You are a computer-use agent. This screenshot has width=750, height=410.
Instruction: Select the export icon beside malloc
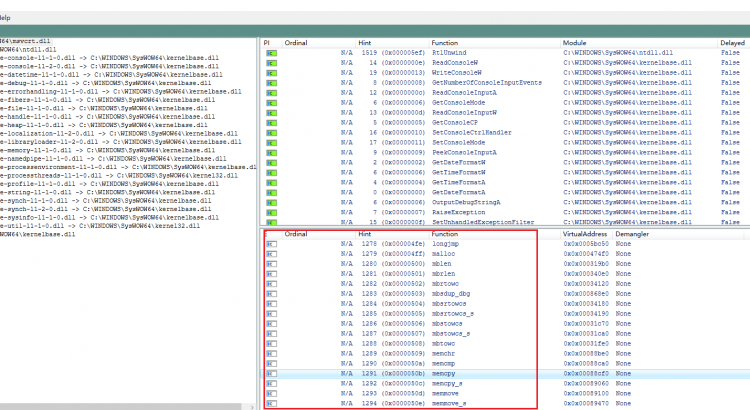click(271, 254)
